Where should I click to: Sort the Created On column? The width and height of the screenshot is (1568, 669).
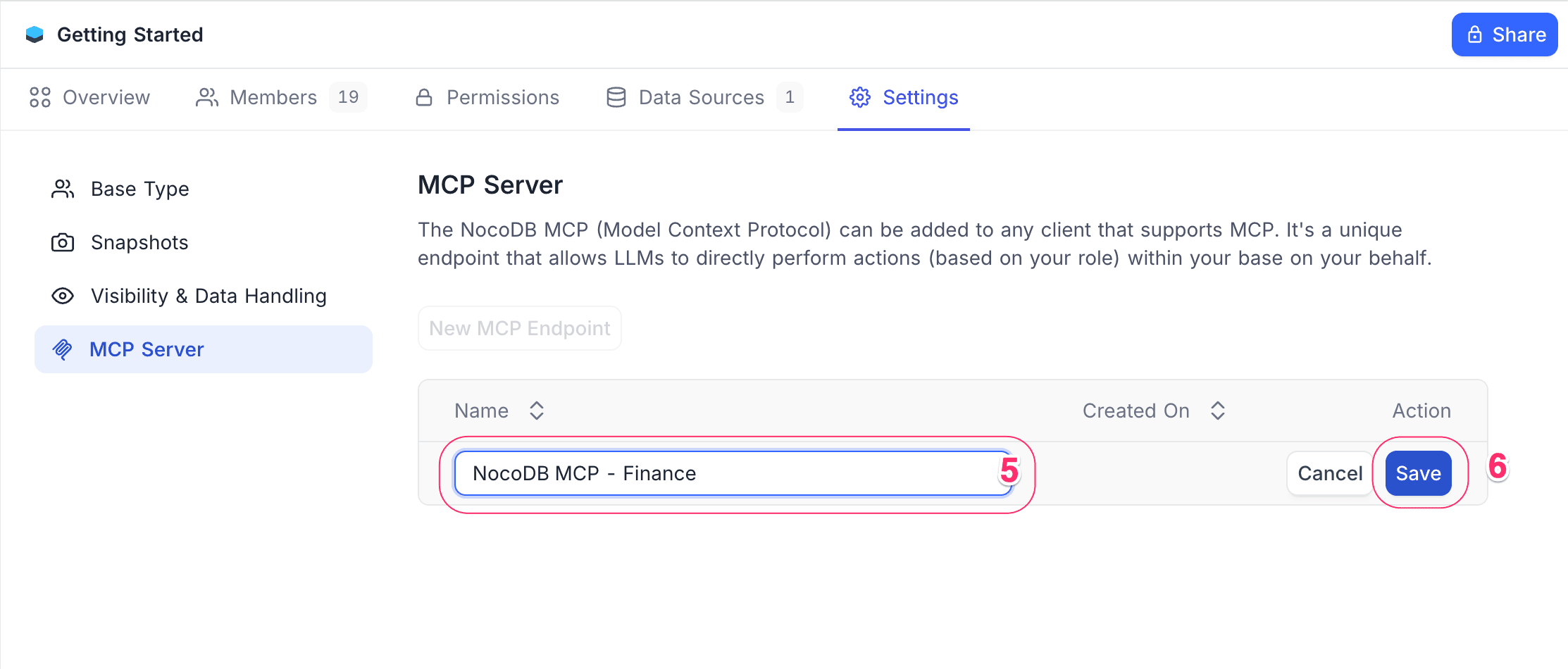pyautogui.click(x=1217, y=410)
